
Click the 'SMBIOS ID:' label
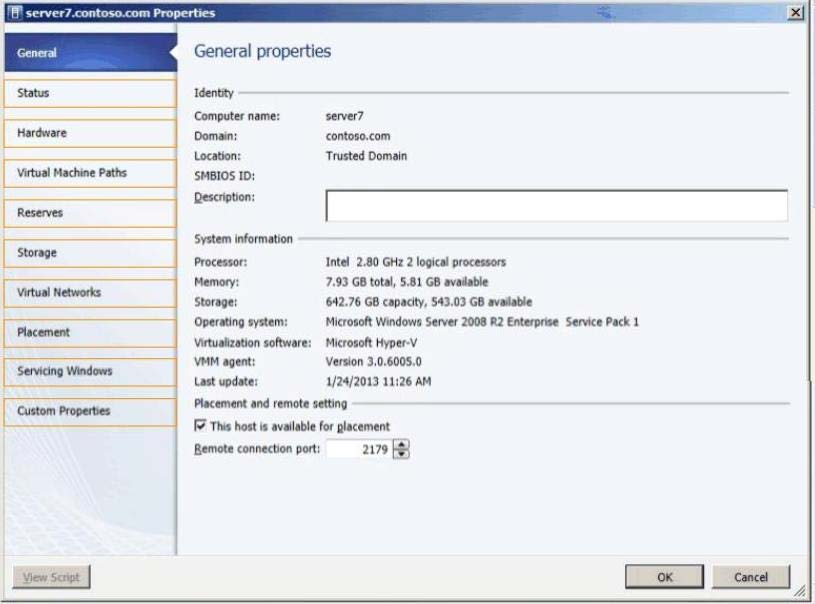225,176
